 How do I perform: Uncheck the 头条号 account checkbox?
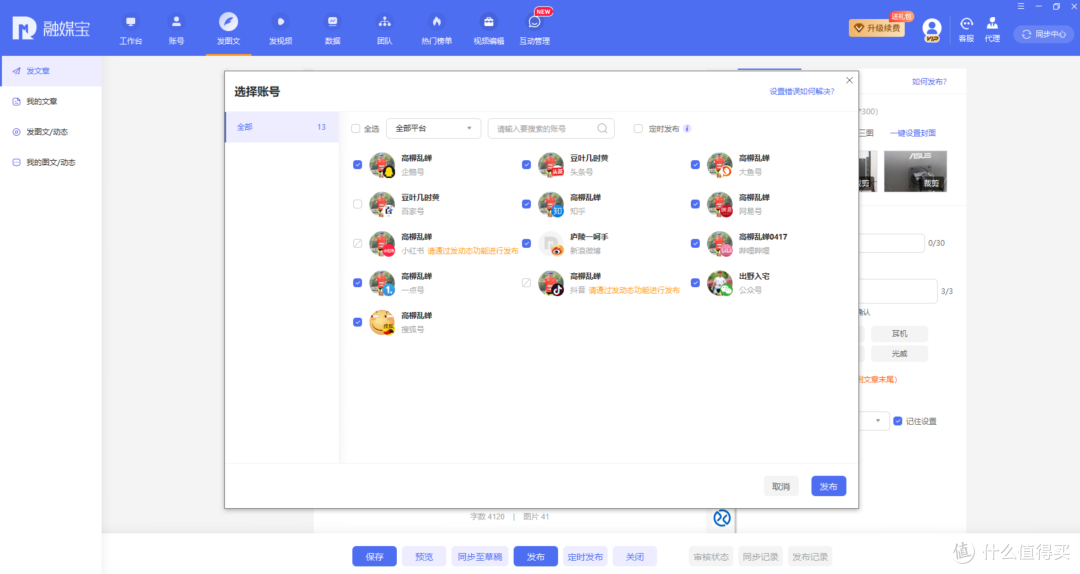tap(526, 165)
